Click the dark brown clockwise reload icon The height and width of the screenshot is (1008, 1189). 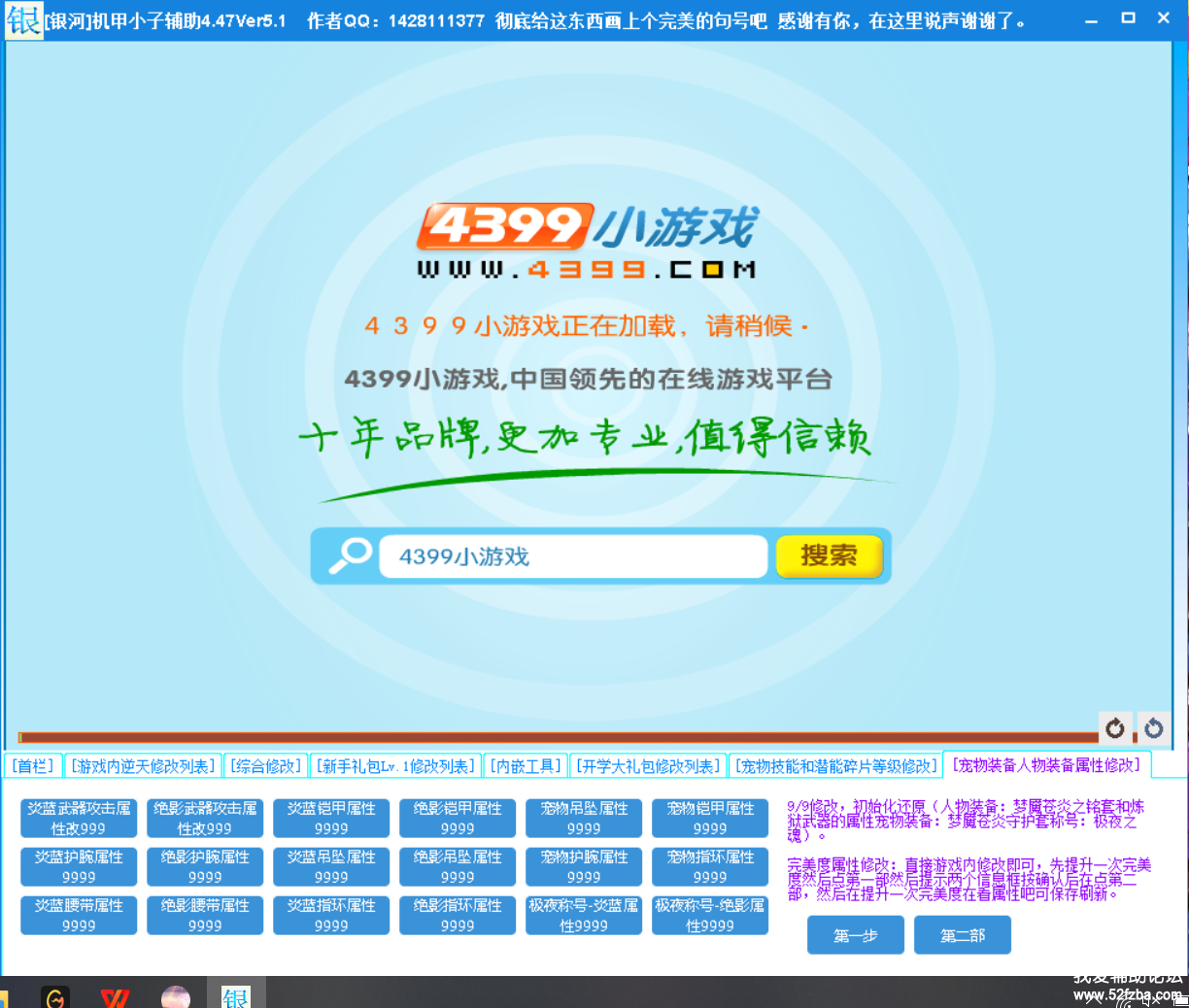[1115, 727]
